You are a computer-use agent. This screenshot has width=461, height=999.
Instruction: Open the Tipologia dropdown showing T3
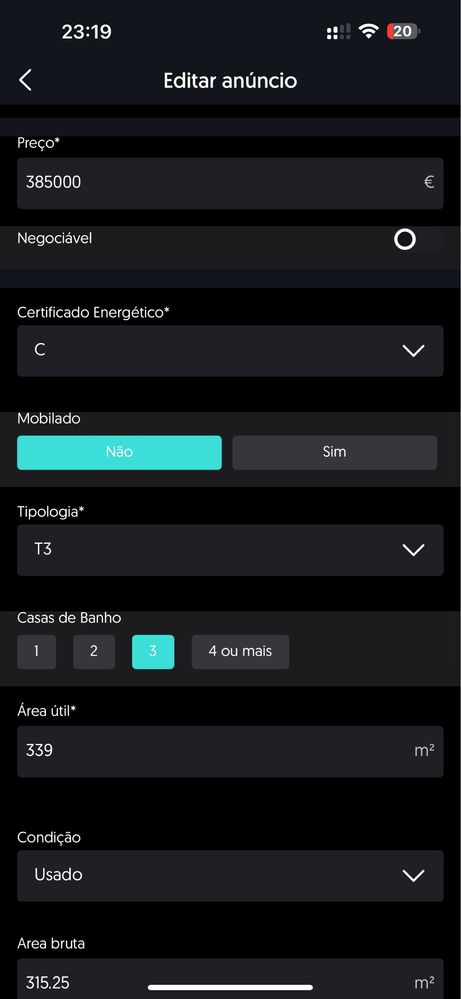pyautogui.click(x=230, y=550)
